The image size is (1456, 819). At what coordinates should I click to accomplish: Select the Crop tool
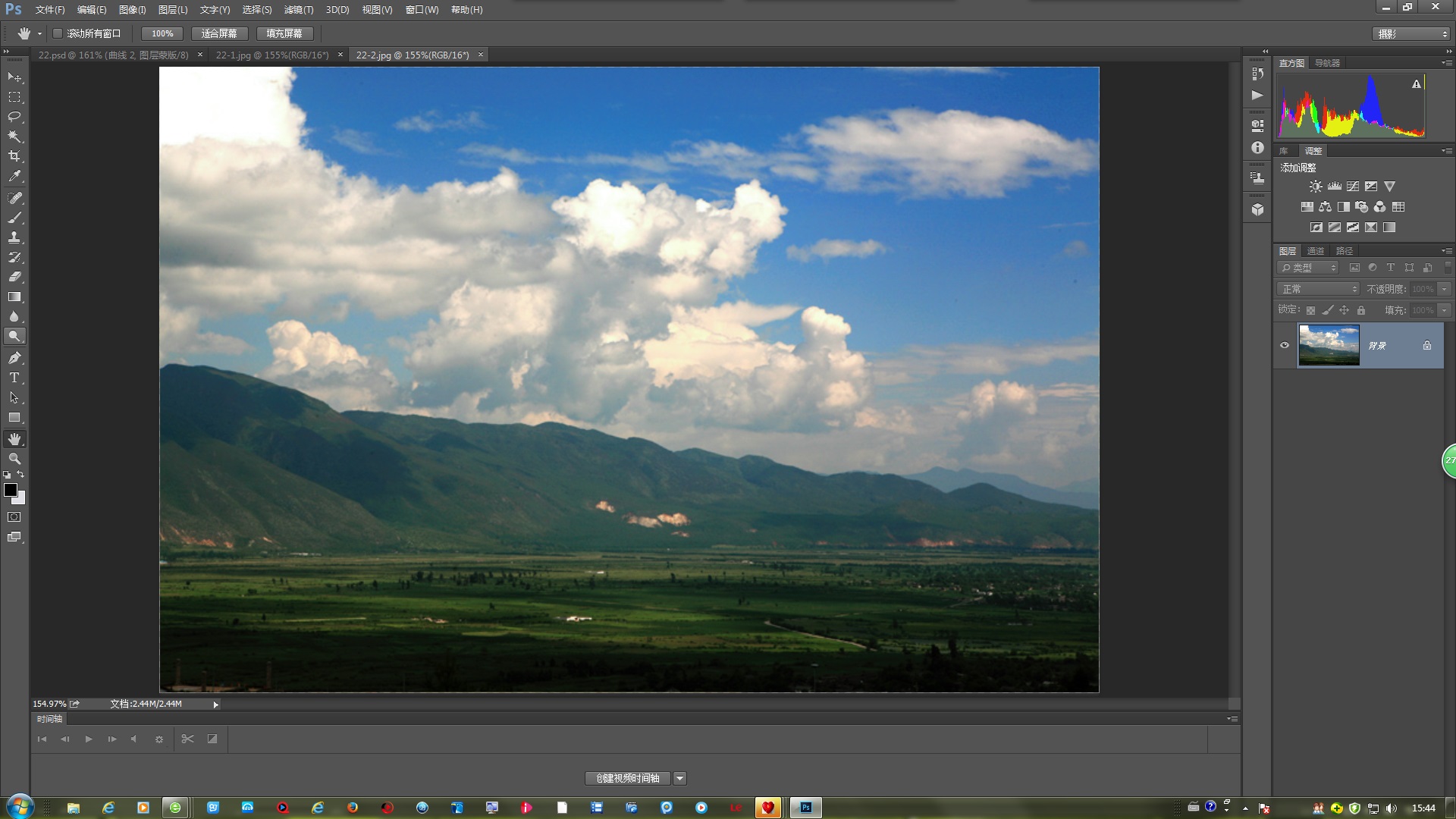click(14, 156)
